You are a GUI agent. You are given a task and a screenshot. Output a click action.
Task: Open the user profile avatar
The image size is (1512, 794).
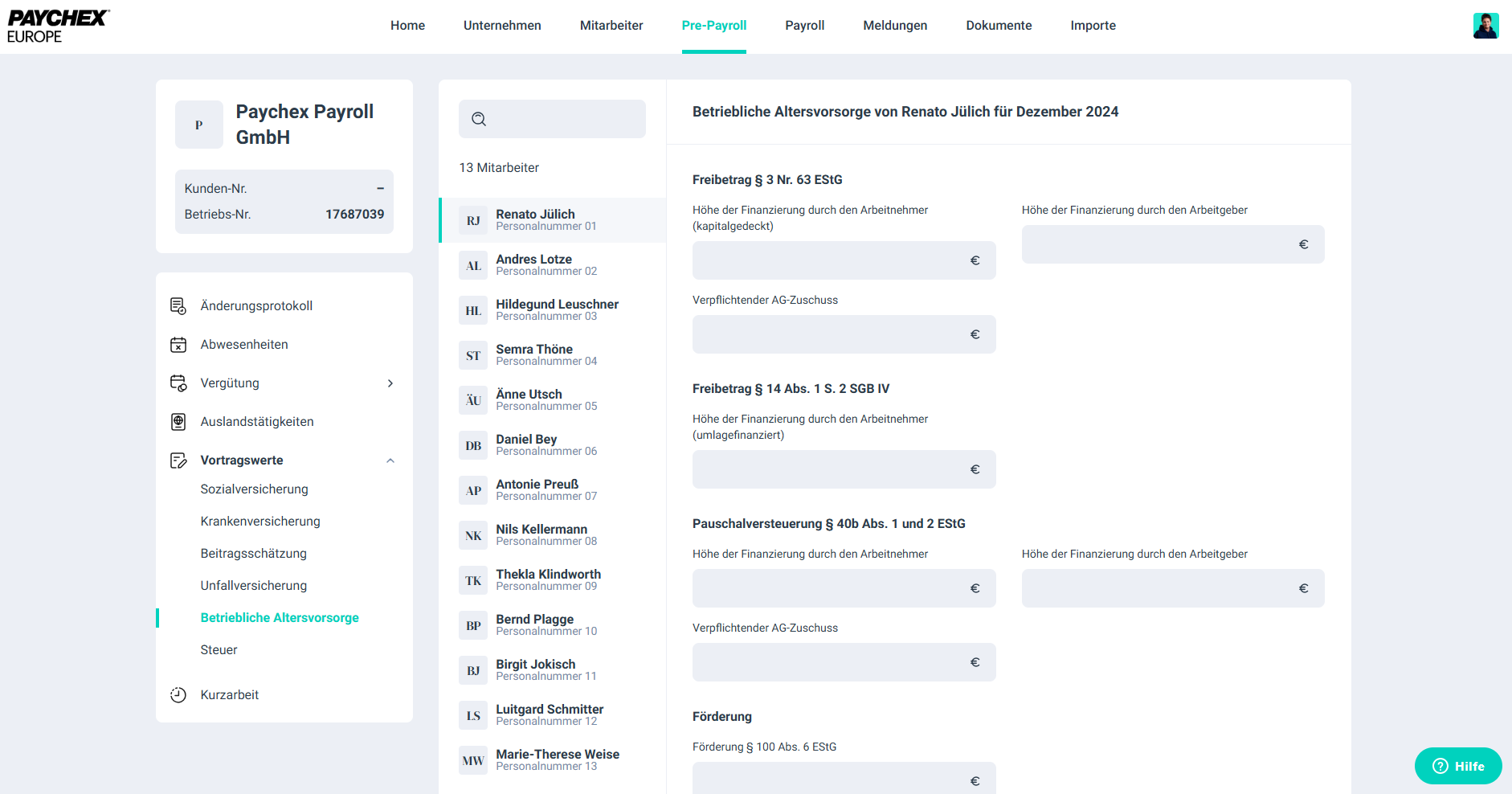pyautogui.click(x=1485, y=26)
